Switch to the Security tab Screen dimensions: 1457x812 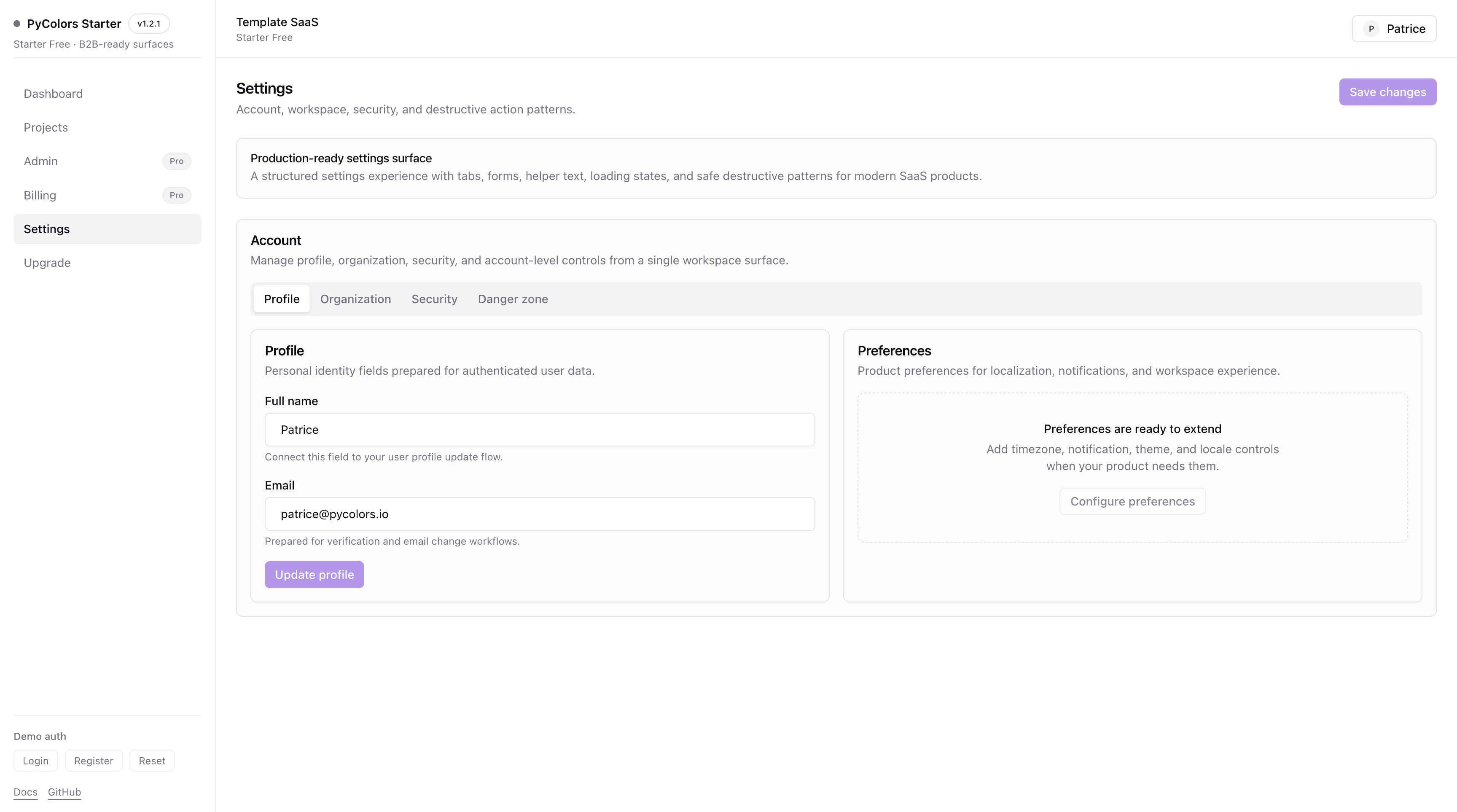434,299
